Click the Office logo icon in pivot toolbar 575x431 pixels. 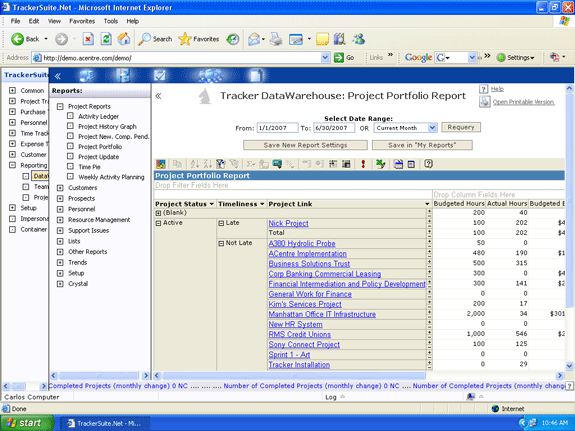(161, 164)
